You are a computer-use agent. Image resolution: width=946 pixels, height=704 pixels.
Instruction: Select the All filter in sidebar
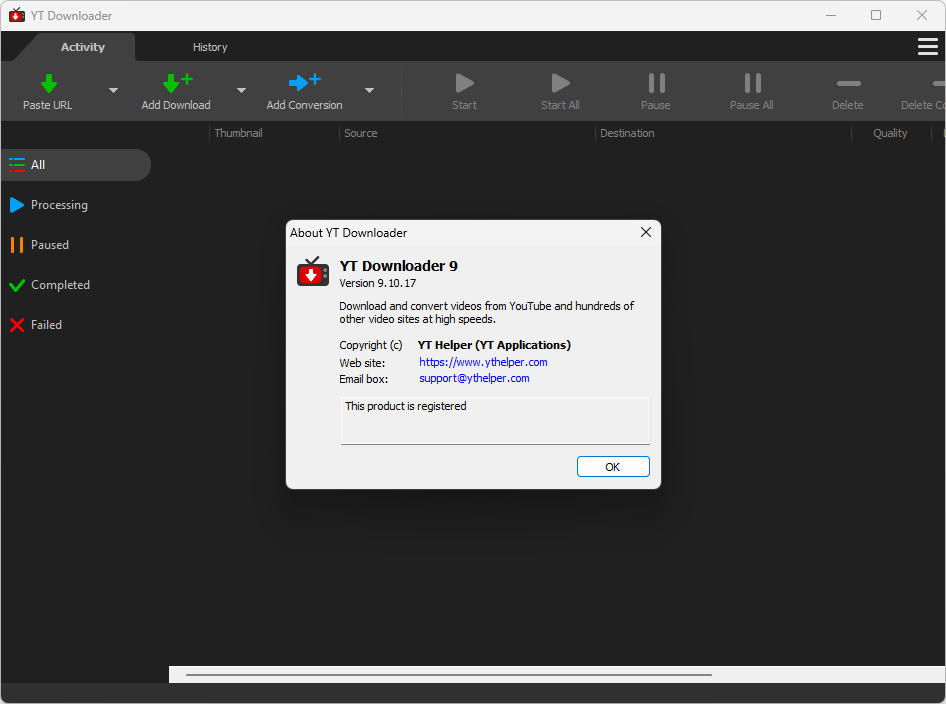pos(75,165)
